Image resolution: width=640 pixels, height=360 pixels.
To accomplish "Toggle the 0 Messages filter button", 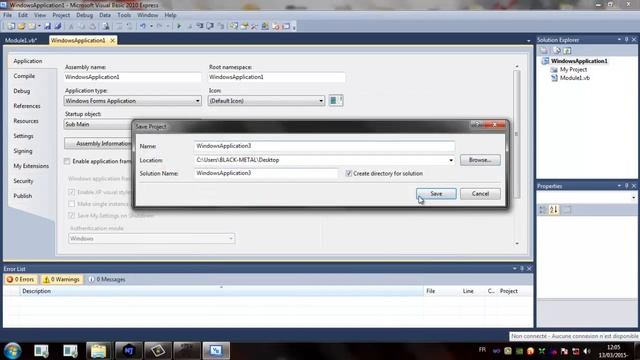I will point(107,280).
